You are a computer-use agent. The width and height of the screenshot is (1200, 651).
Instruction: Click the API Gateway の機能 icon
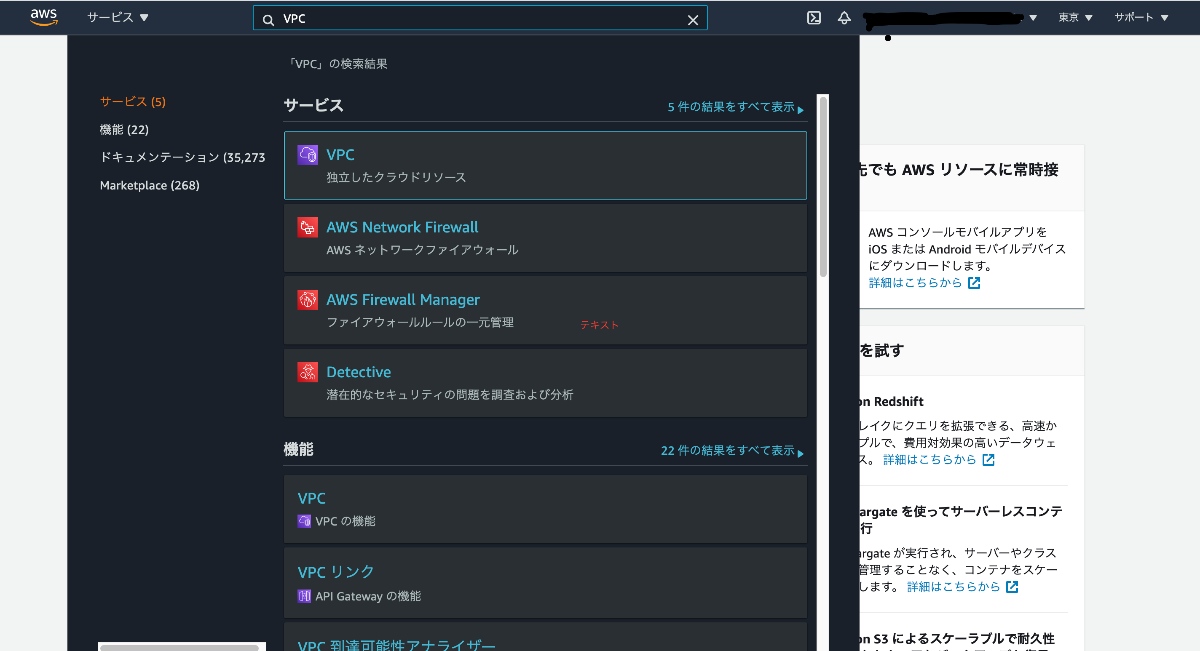pos(304,596)
